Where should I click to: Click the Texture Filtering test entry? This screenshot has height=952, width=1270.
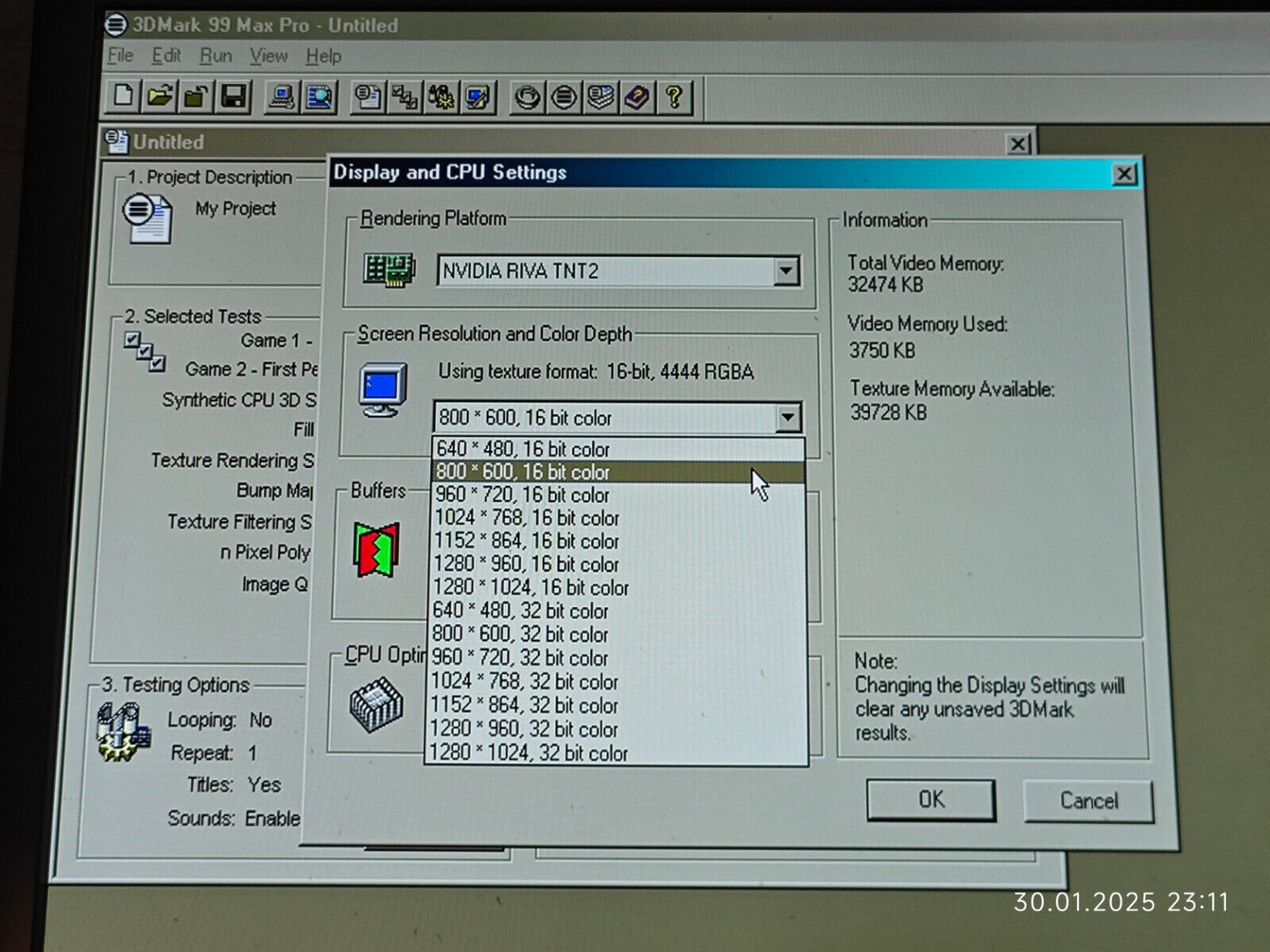(x=240, y=522)
